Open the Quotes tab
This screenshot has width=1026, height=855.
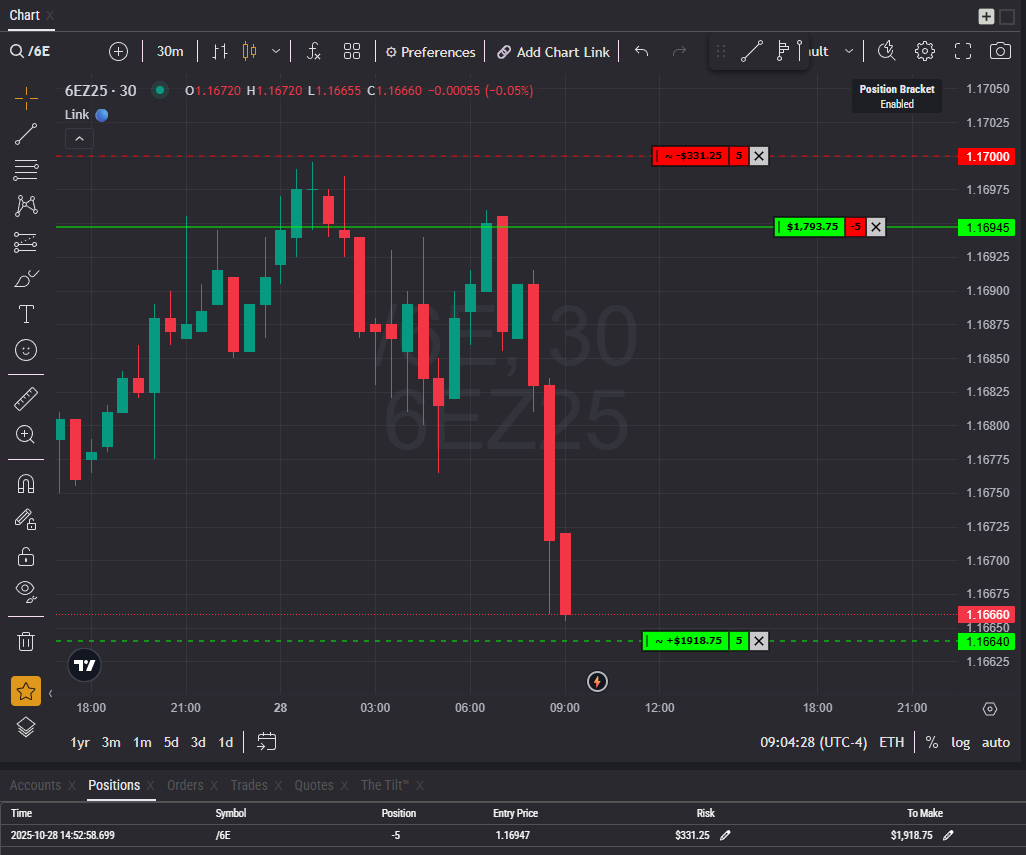[x=314, y=785]
